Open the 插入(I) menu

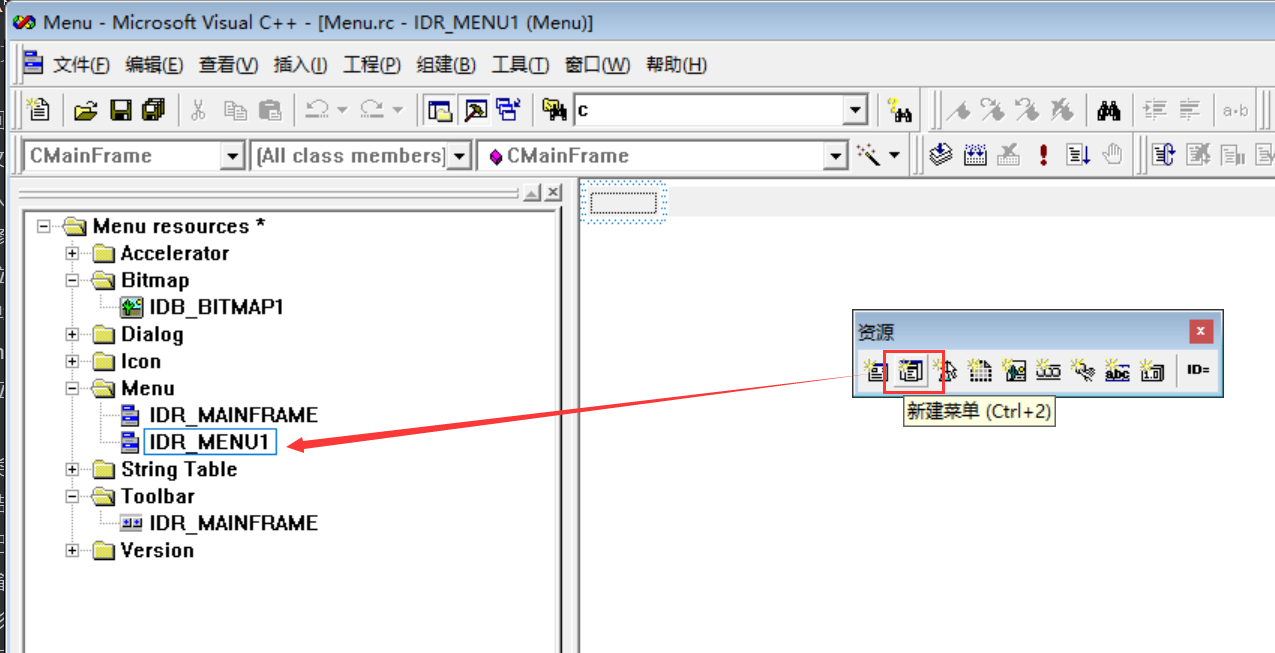pyautogui.click(x=300, y=65)
